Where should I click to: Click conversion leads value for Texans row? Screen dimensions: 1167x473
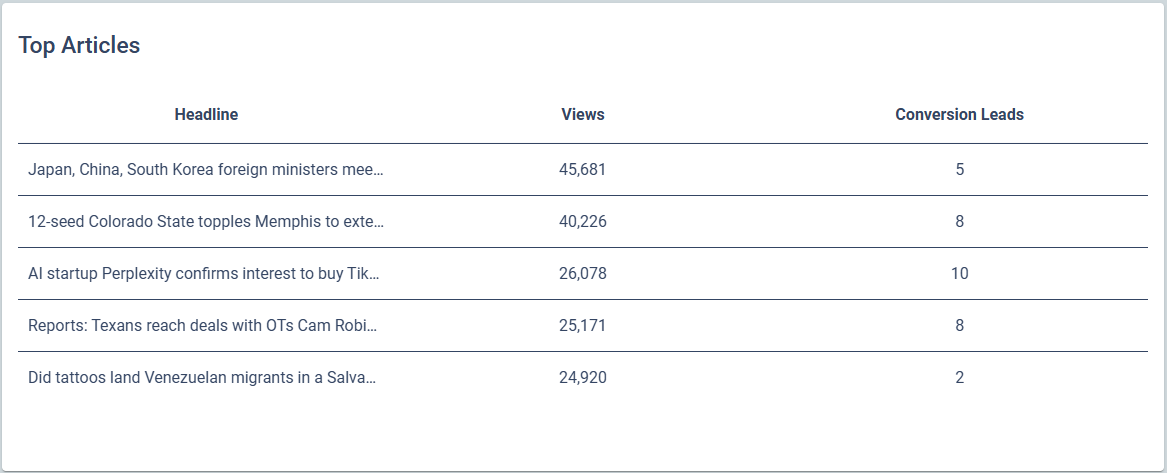pos(959,326)
